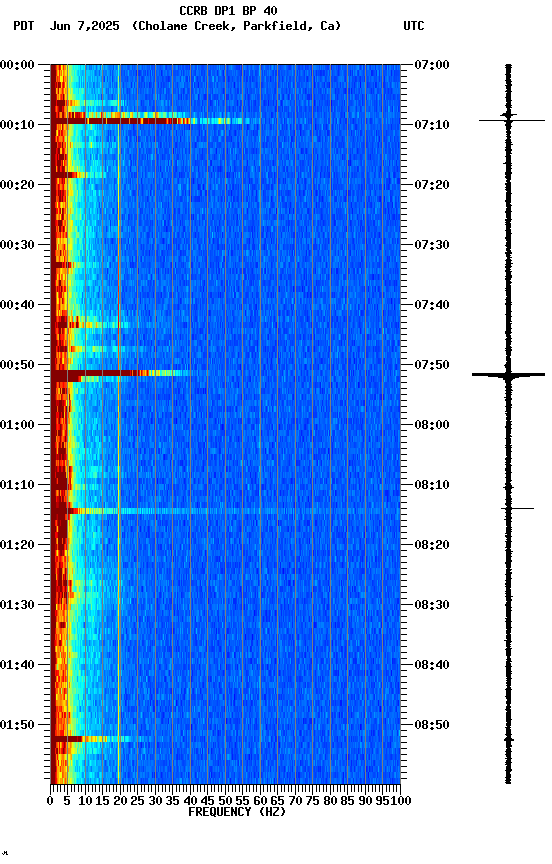Click the 00:50 PDT time label
This screenshot has width=552, height=864.
pyautogui.click(x=17, y=365)
